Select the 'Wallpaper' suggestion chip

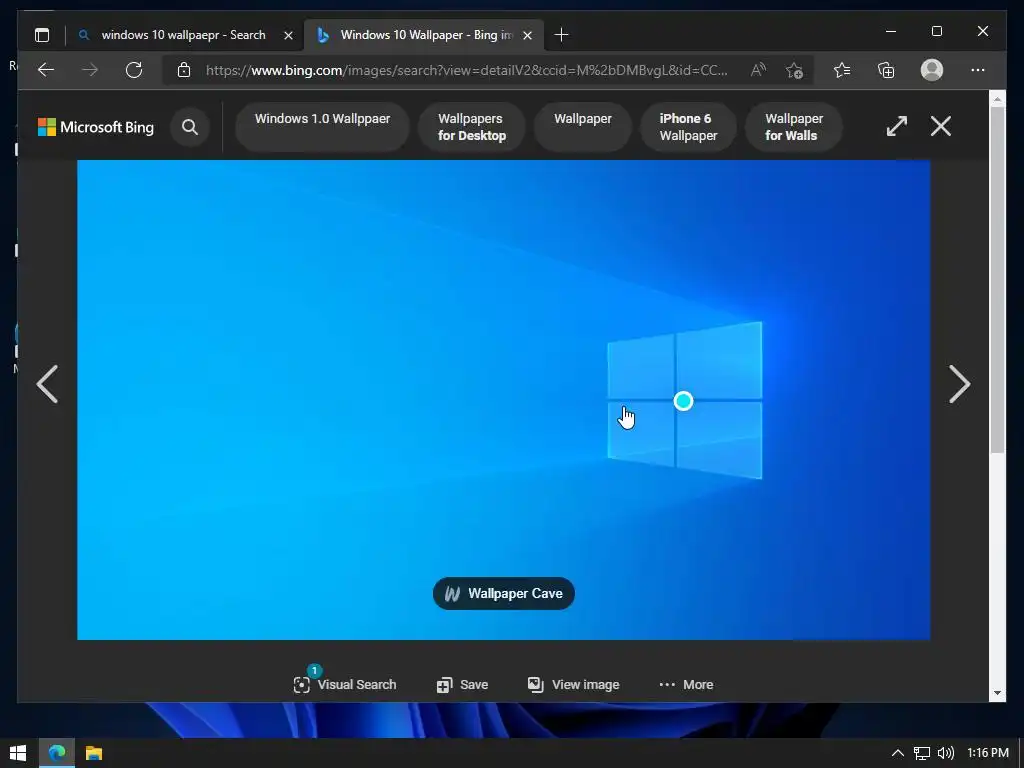583,127
